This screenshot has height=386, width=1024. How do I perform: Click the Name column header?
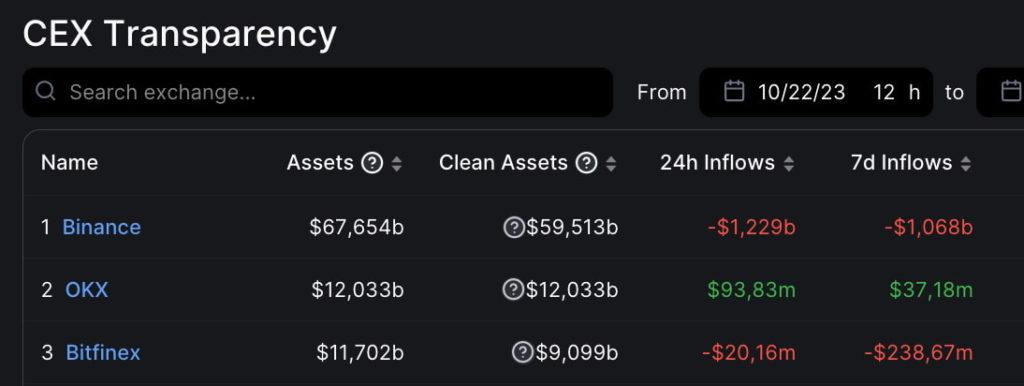[x=69, y=163]
